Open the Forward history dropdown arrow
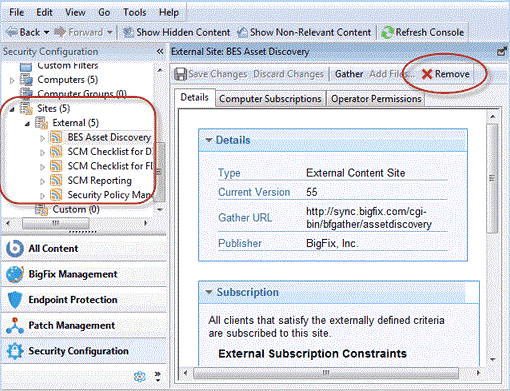The height and width of the screenshot is (391, 510). tap(110, 32)
